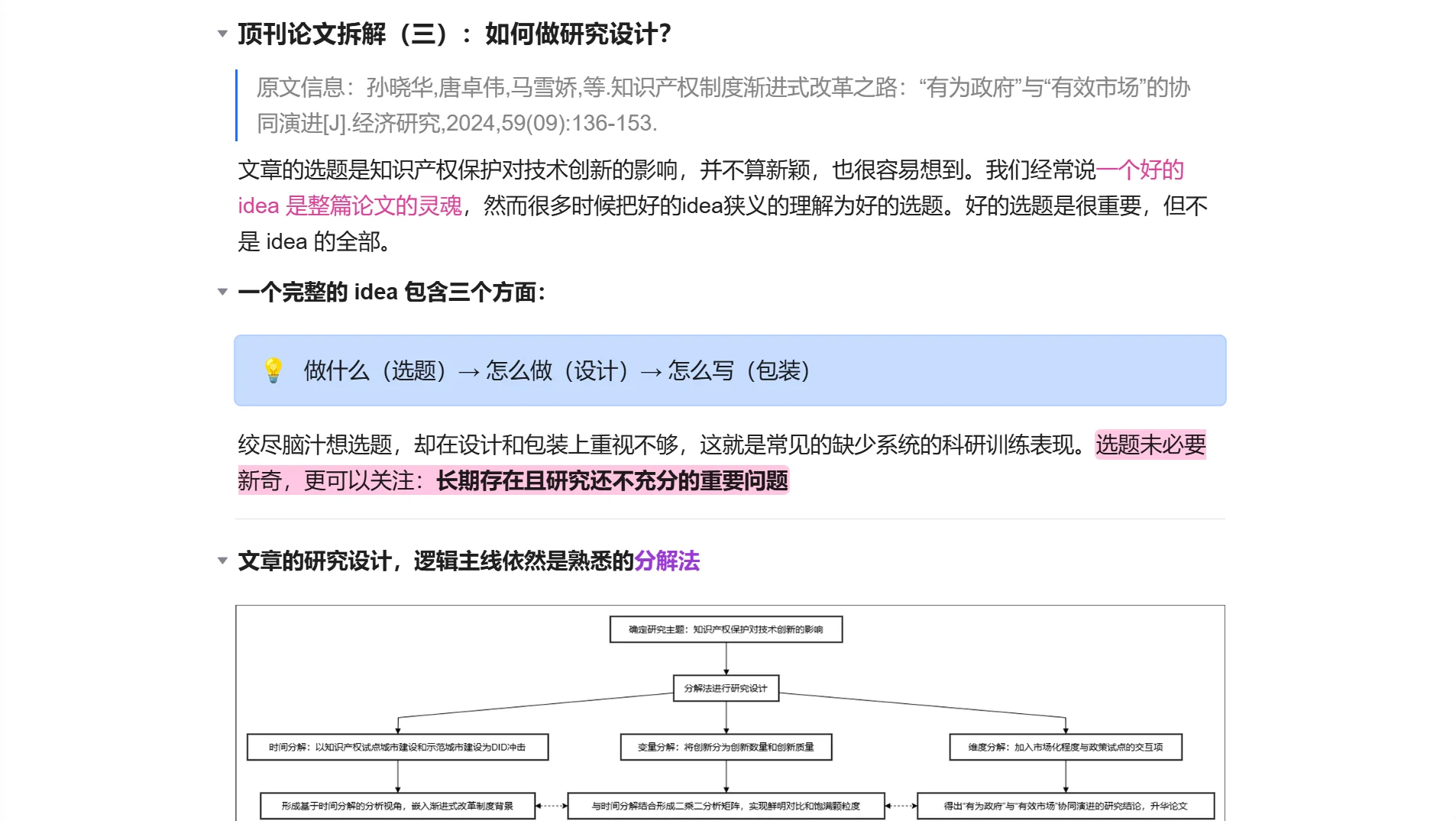Collapse the heading 顶刊论文拆解（三）
Viewport: 1456px width, 821px height.
[x=222, y=34]
